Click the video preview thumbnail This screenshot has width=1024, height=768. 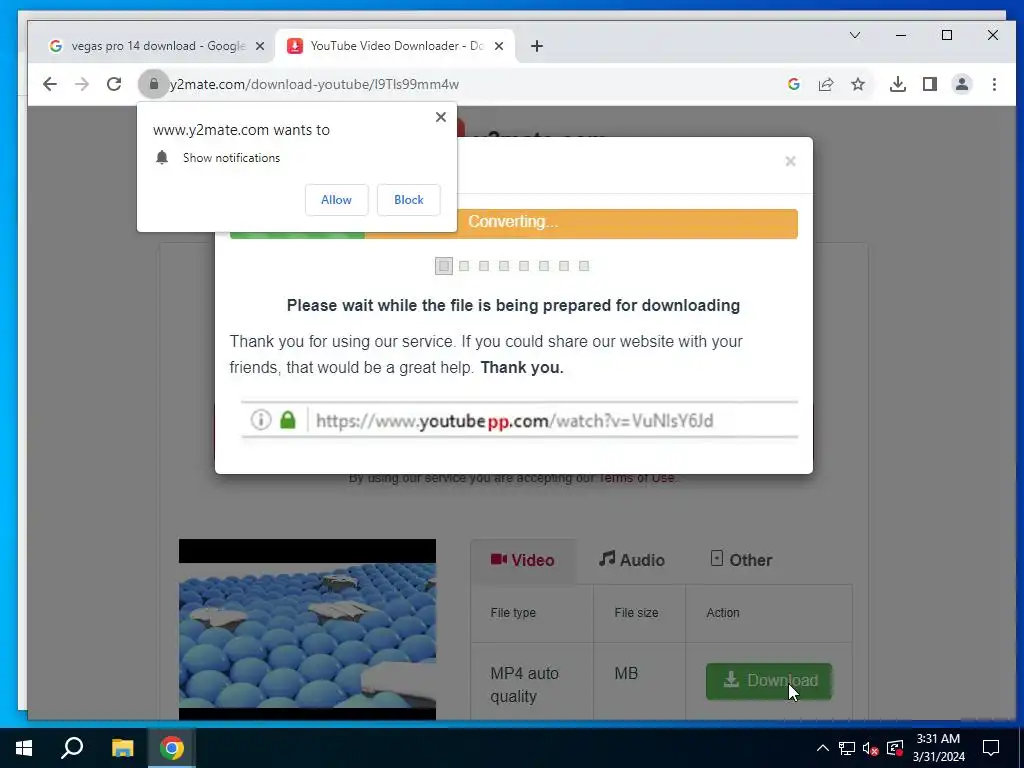[308, 630]
